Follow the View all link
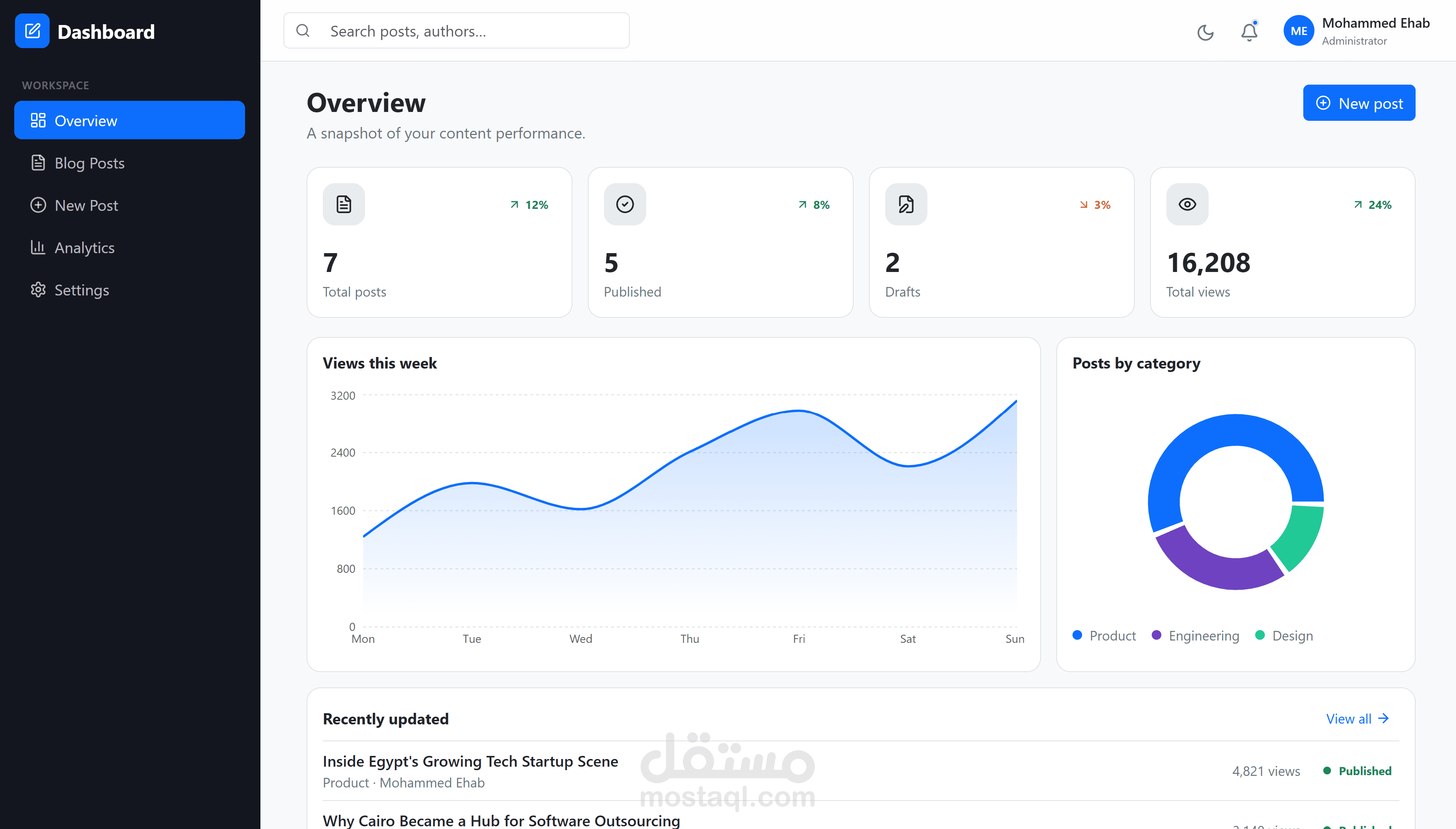The height and width of the screenshot is (829, 1456). pos(1358,719)
